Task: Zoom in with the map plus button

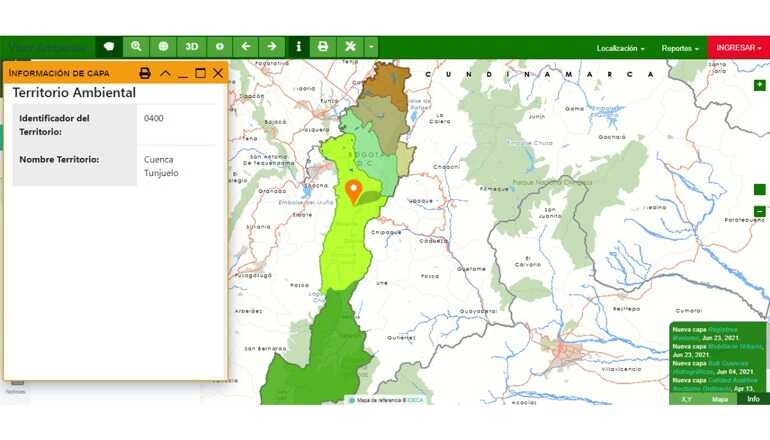Action: click(x=759, y=86)
